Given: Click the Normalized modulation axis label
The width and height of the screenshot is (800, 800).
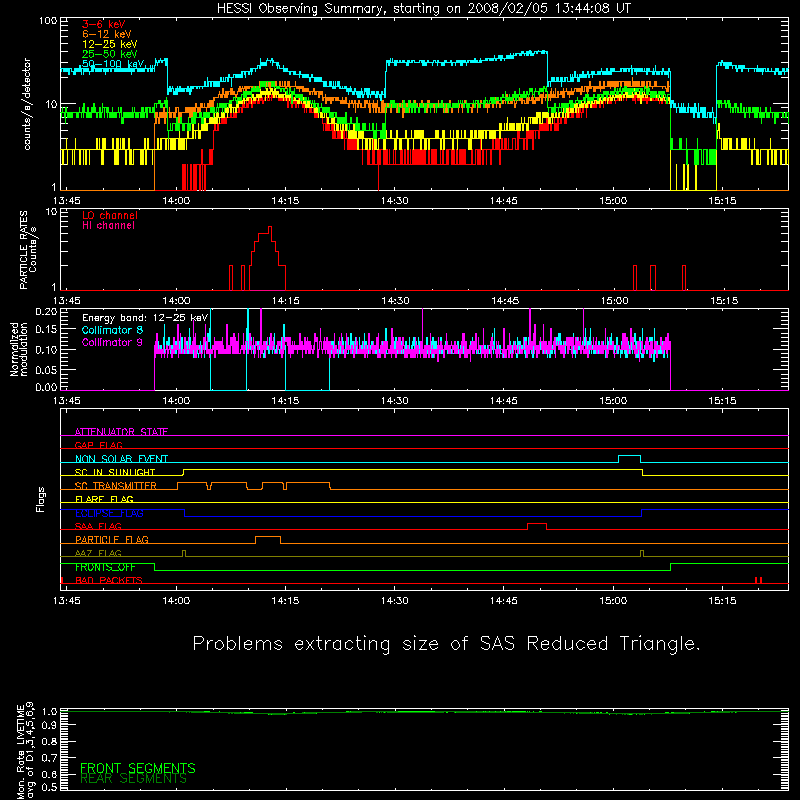Looking at the screenshot, I should (x=19, y=349).
